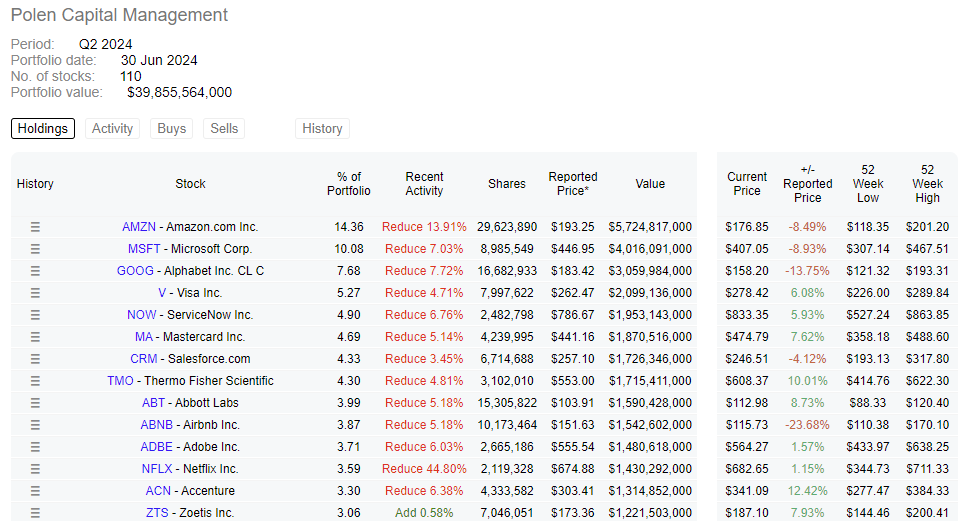This screenshot has height=521, width=961.
Task: Click Accenture's 12.42% price change
Action: pyautogui.click(x=808, y=492)
